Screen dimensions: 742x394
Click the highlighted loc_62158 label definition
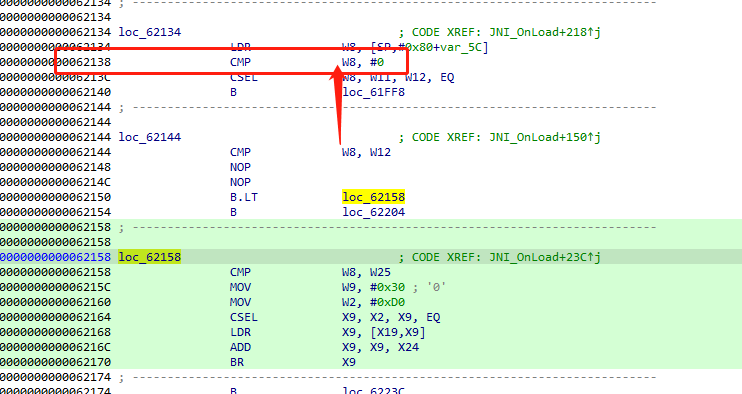click(x=150, y=257)
